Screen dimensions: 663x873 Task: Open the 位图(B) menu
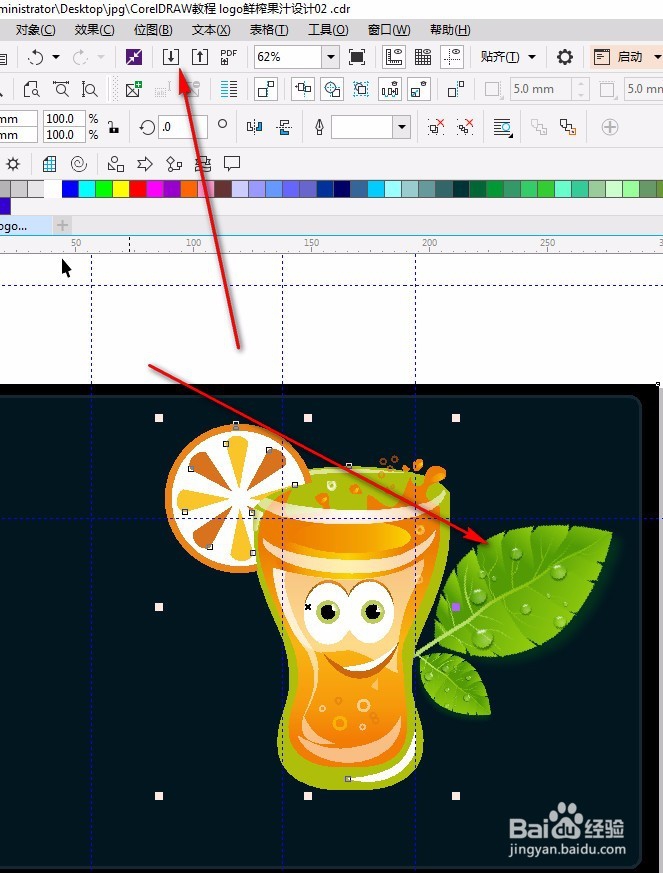[153, 30]
